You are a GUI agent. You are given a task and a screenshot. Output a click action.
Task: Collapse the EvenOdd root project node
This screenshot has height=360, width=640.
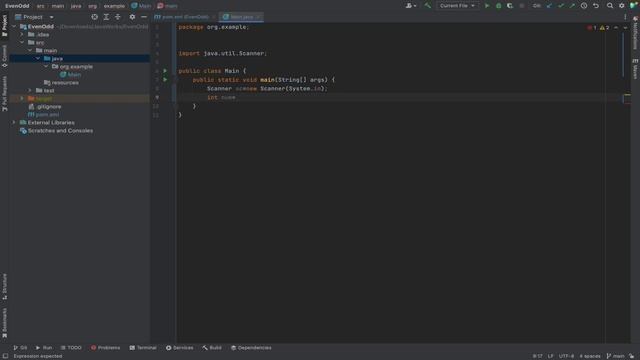pyautogui.click(x=14, y=27)
